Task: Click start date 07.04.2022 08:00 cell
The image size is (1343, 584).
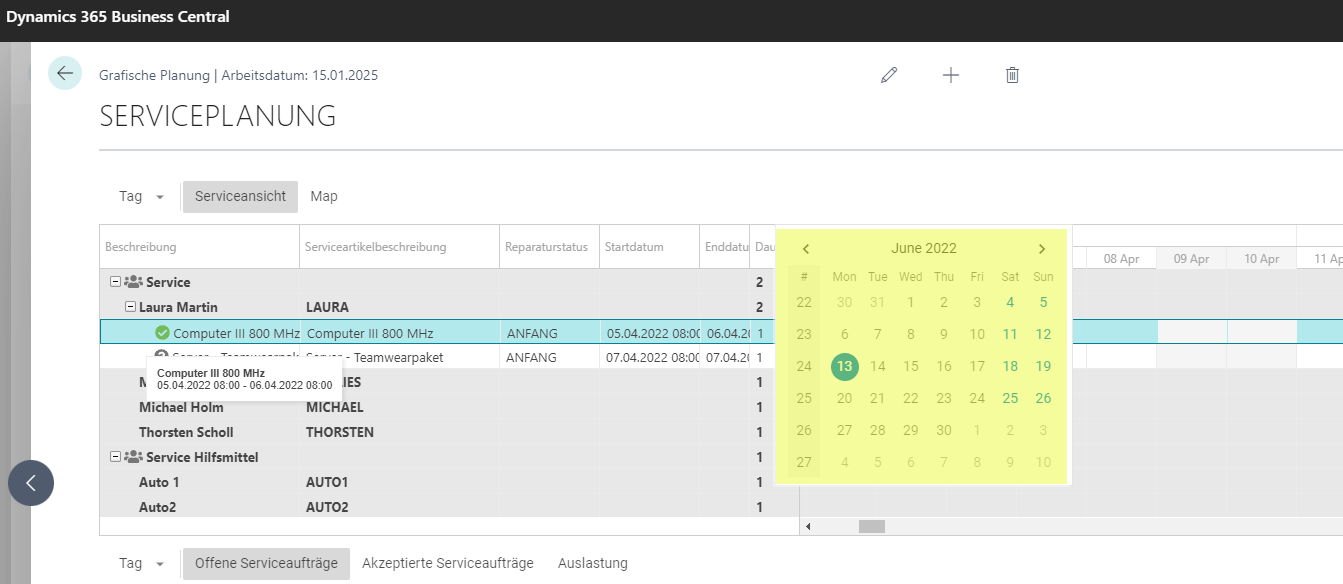Action: [649, 357]
